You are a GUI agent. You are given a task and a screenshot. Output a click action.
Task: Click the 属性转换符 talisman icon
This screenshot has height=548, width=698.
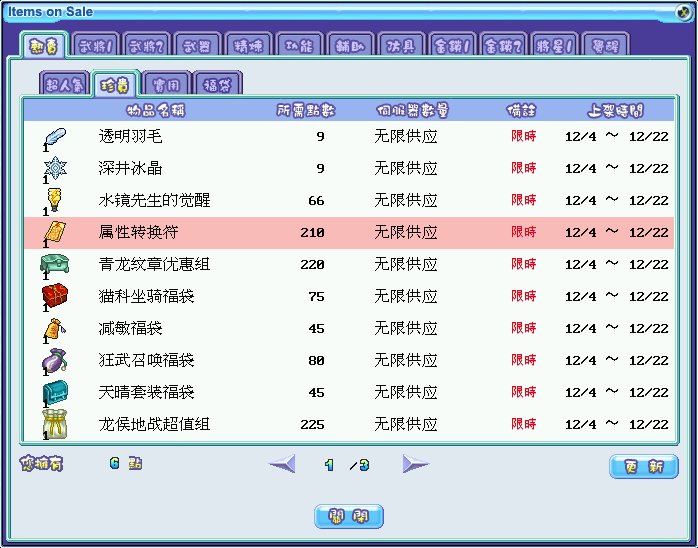(x=54, y=232)
